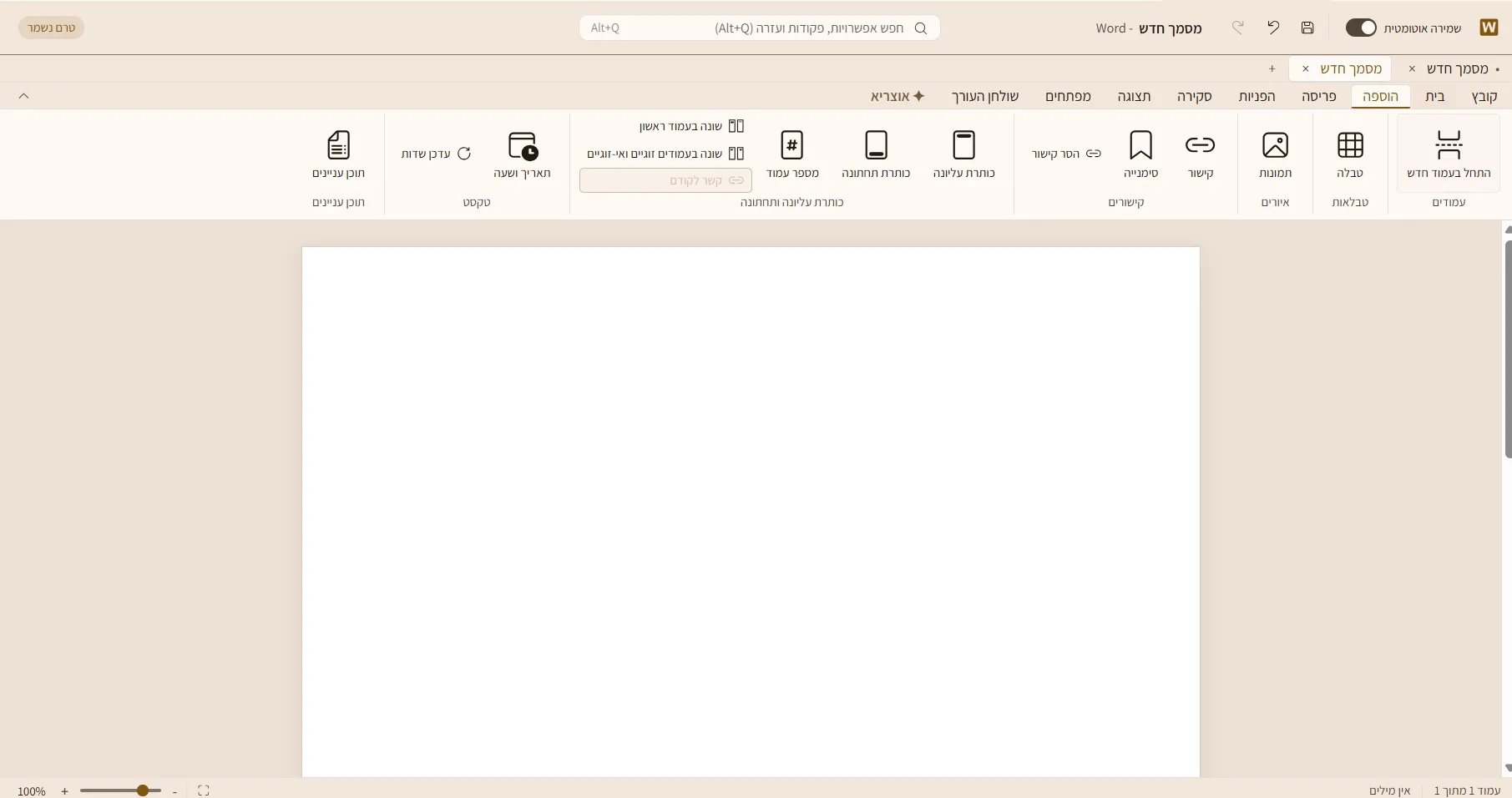The height and width of the screenshot is (798, 1512).
Task: Click update fields (עדכן שדות) button
Action: (x=436, y=154)
